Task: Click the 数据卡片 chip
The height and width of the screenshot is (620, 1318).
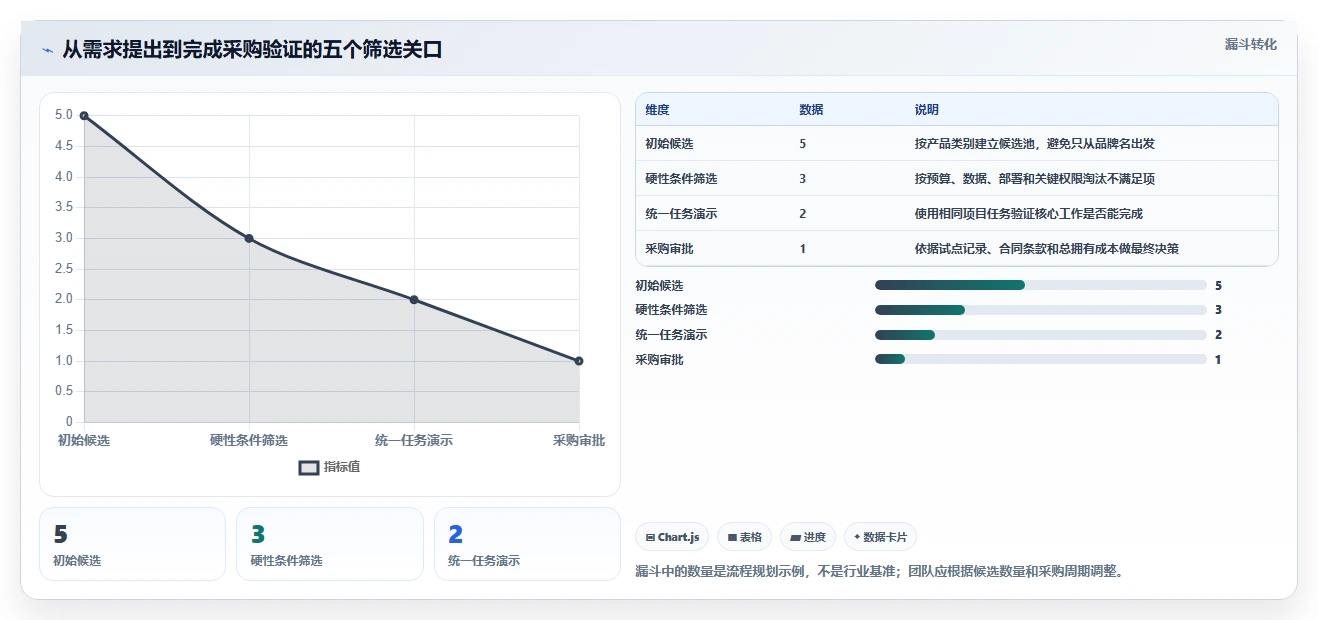Action: pyautogui.click(x=880, y=537)
